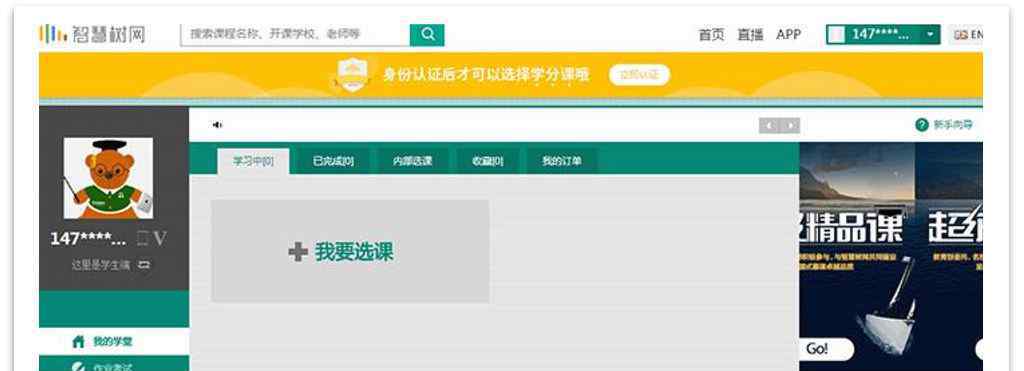
Task: Click the 作业考试 sidebar icon
Action: [78, 367]
